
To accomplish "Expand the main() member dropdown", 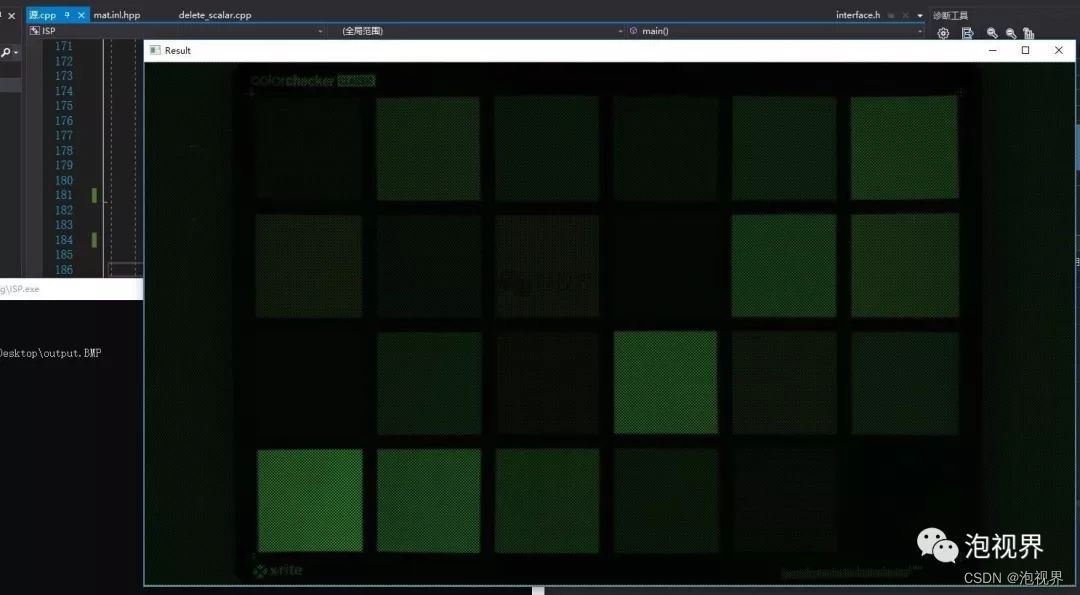I will point(920,31).
